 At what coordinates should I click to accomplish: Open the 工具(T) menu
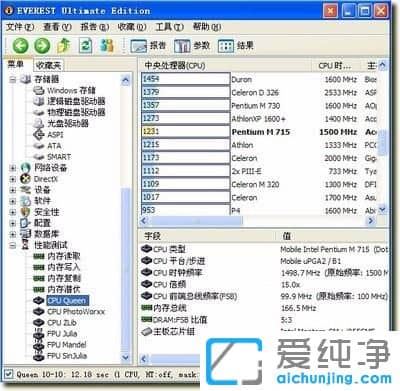click(169, 27)
